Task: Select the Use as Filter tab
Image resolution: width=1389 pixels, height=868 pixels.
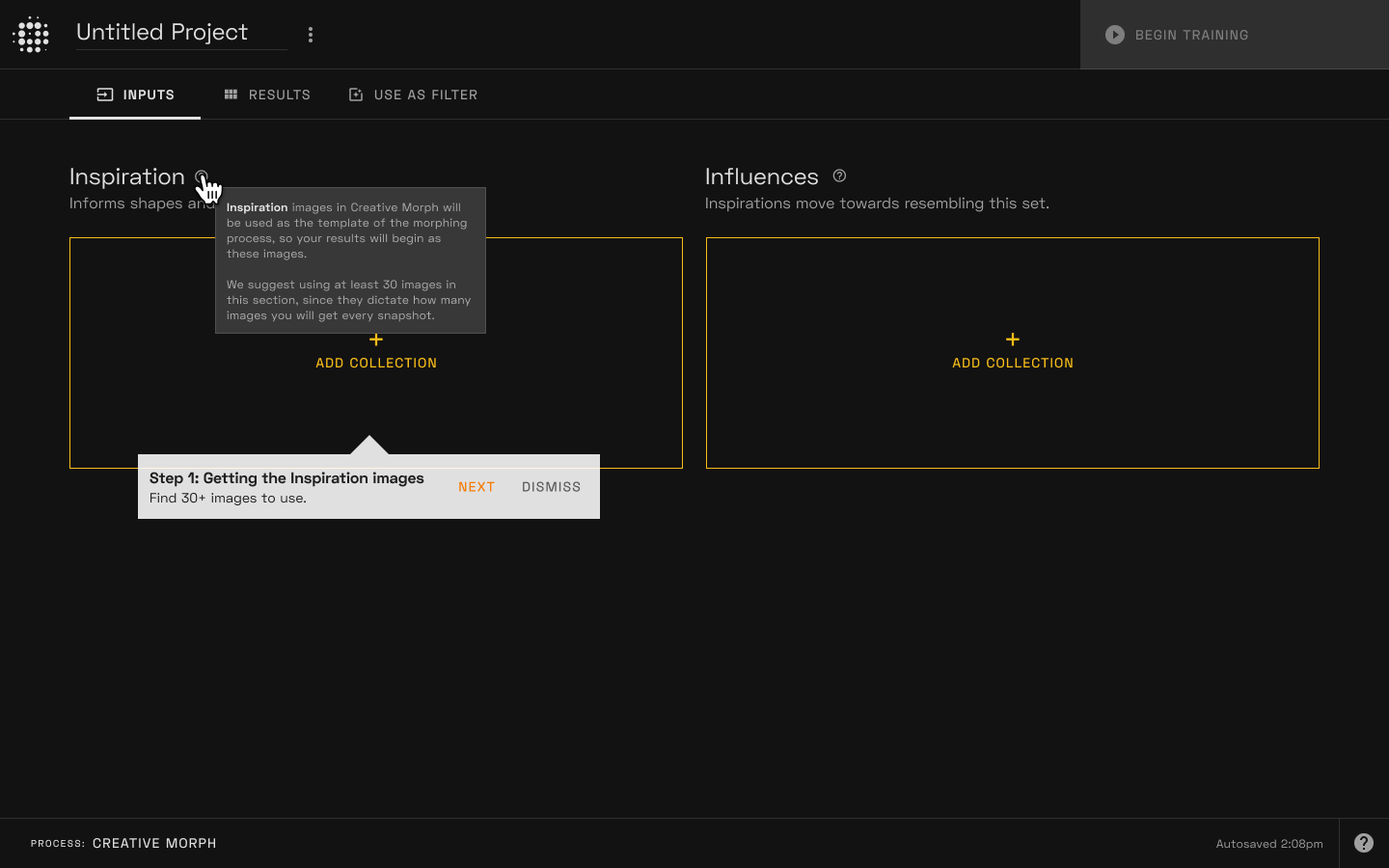Action: [413, 95]
